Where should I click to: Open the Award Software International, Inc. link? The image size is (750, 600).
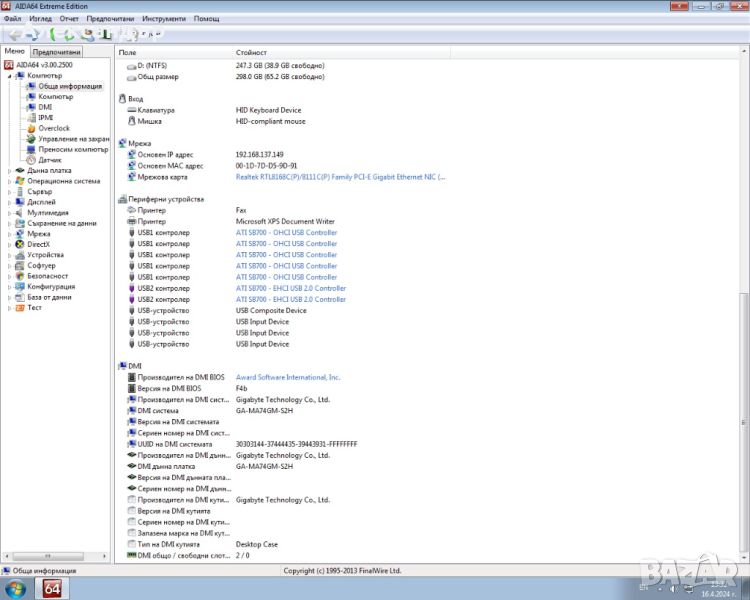pyautogui.click(x=288, y=377)
